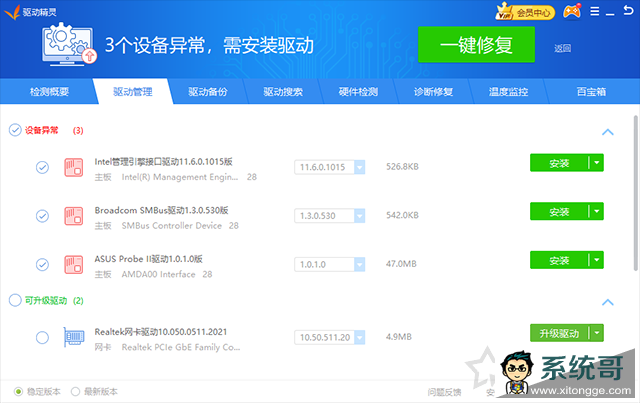Check the 可升级驱动 group checkbox

click(15, 301)
